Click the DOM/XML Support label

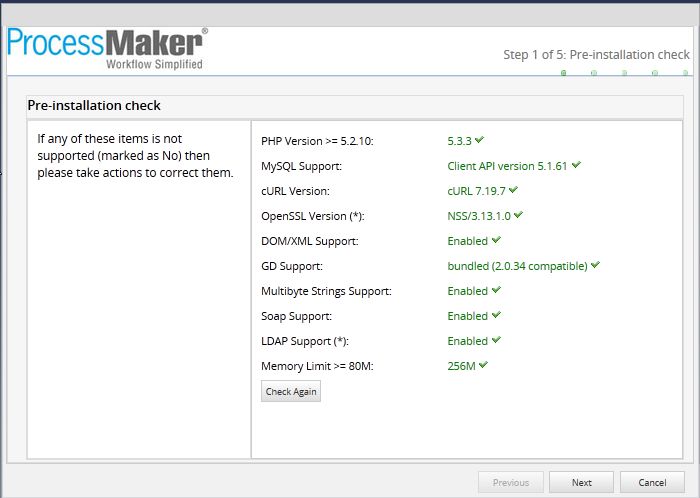310,241
